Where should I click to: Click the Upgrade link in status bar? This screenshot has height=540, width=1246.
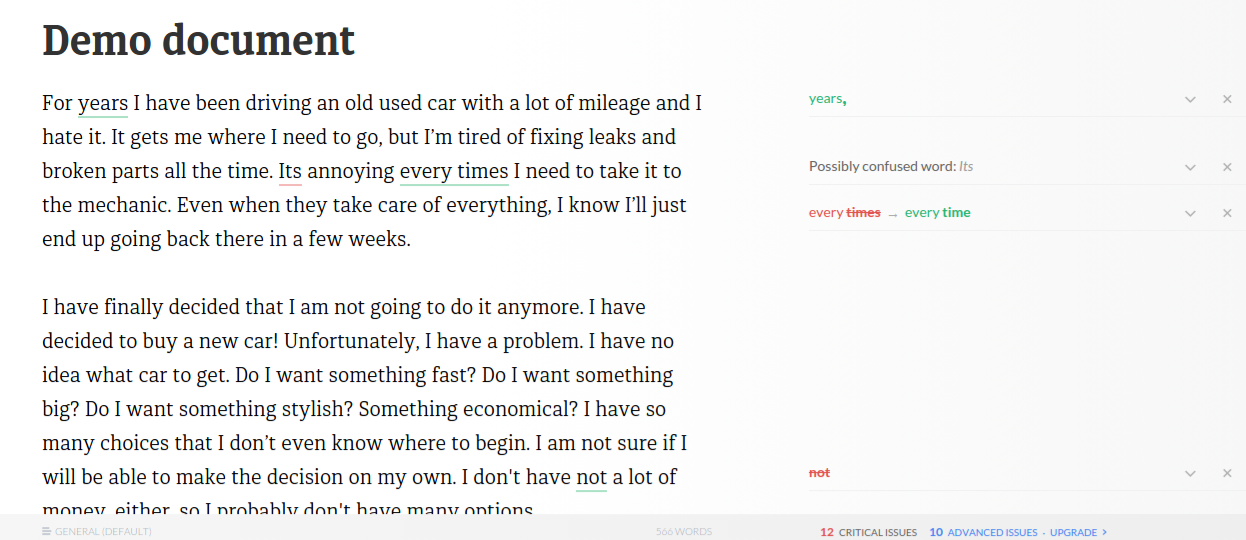pos(1077,532)
